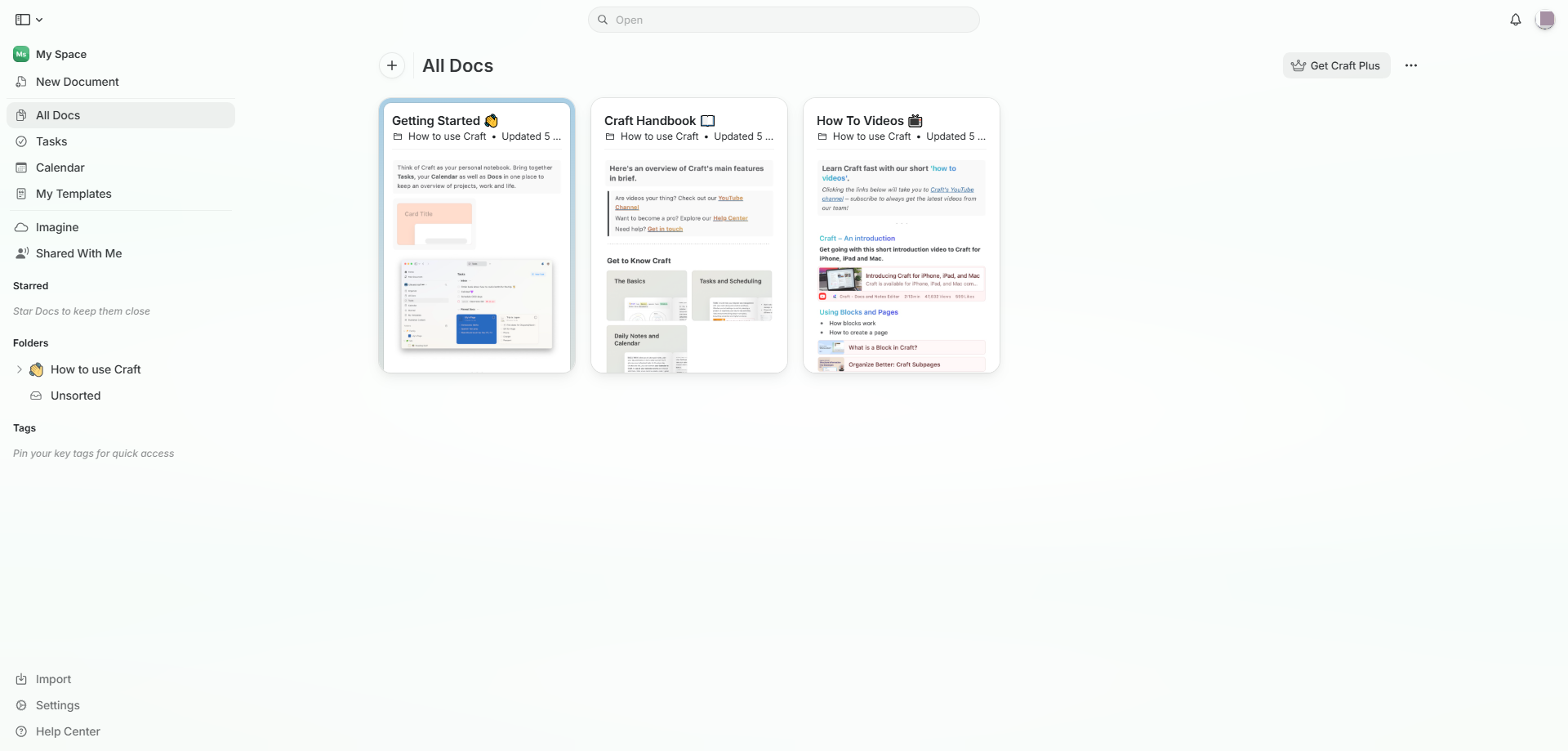Toggle the sidebar visibility

(x=22, y=19)
